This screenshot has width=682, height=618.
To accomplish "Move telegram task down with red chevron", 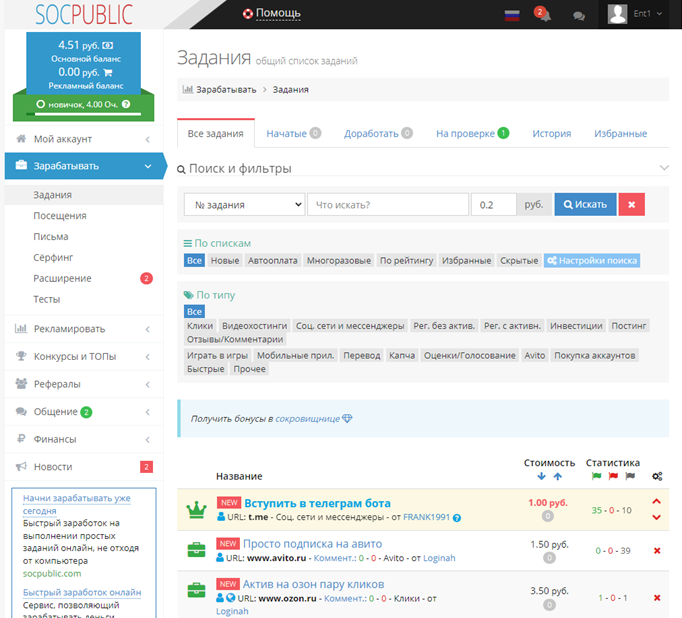I will click(x=656, y=517).
